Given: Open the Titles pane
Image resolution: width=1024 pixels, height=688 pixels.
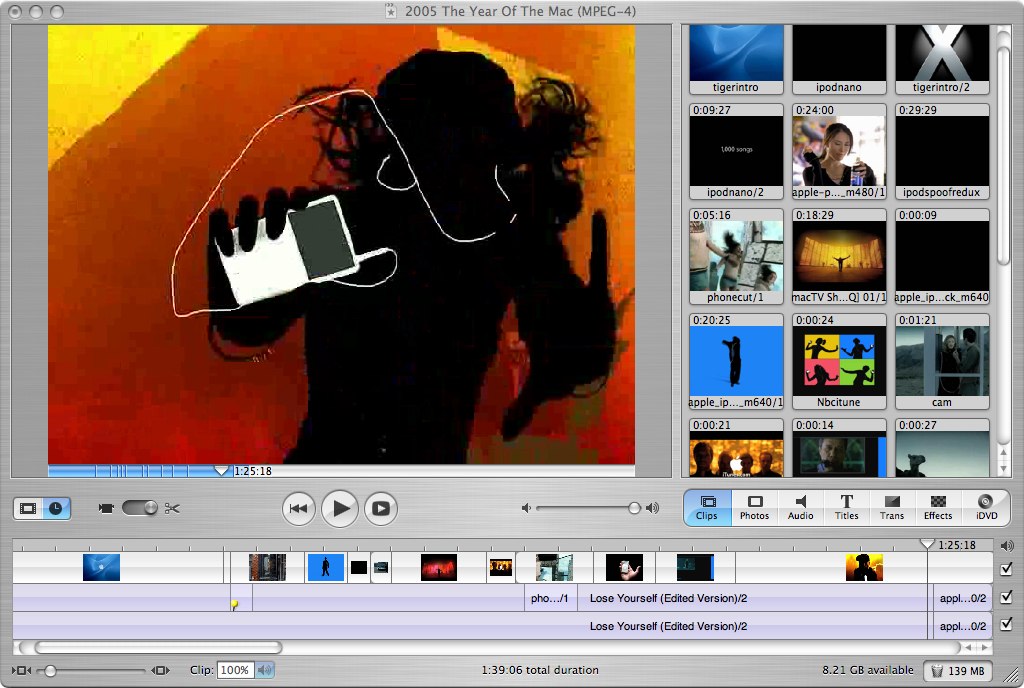Looking at the screenshot, I should point(846,508).
